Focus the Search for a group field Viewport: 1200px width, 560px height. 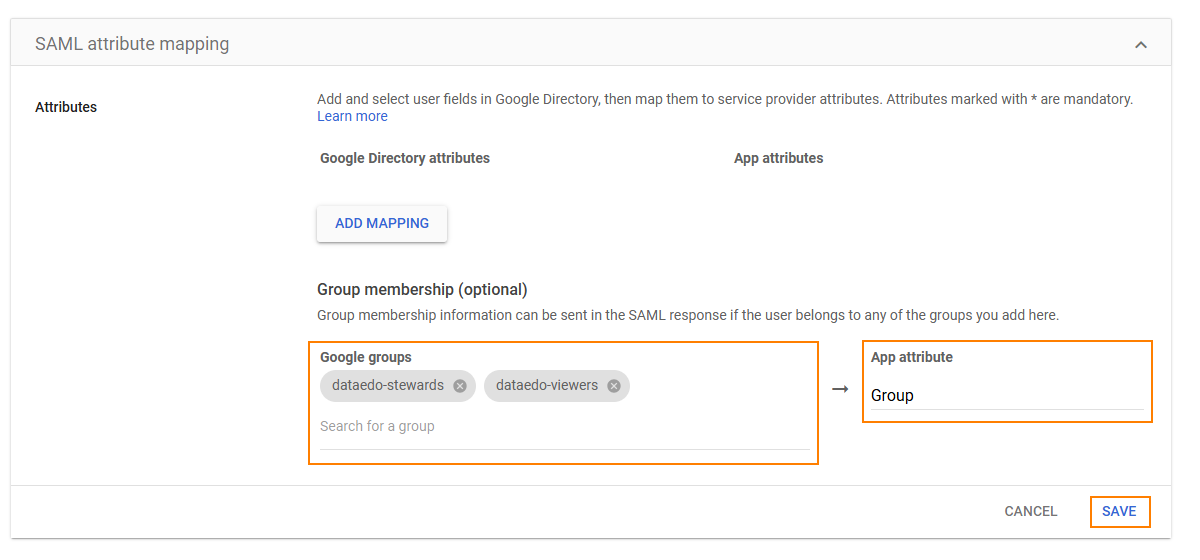[565, 427]
